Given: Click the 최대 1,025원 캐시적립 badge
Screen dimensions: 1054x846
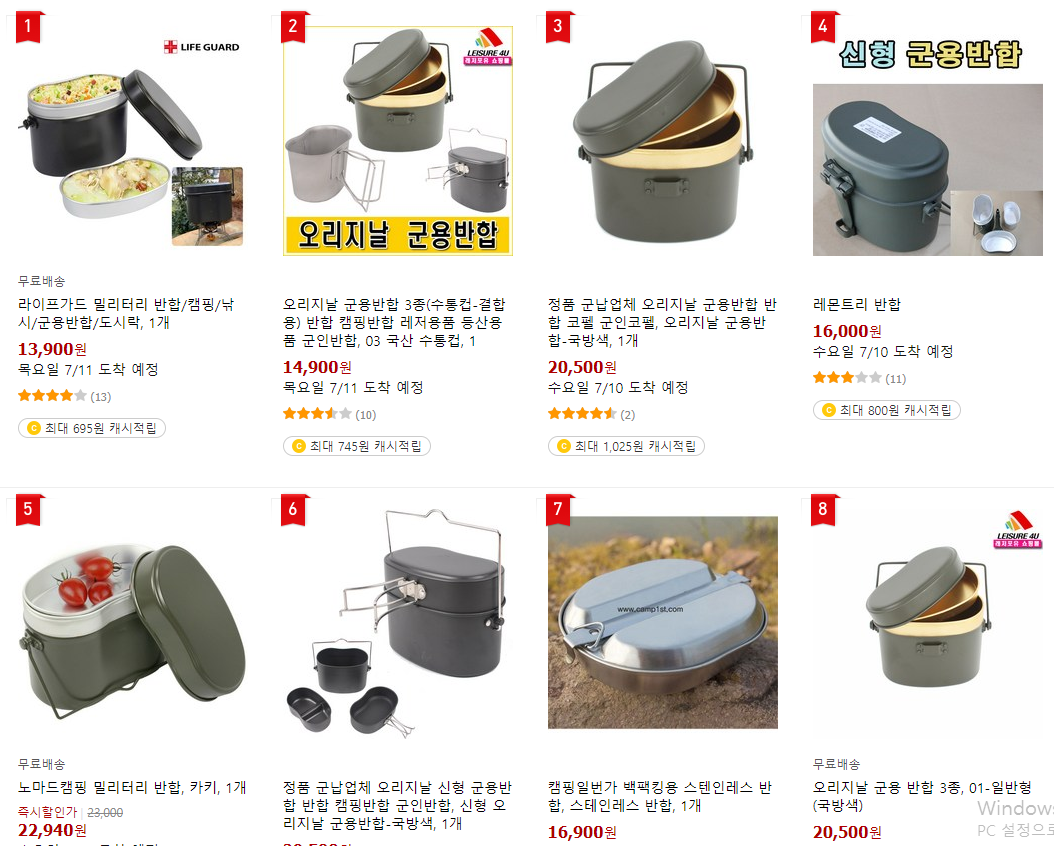Looking at the screenshot, I should point(626,446).
